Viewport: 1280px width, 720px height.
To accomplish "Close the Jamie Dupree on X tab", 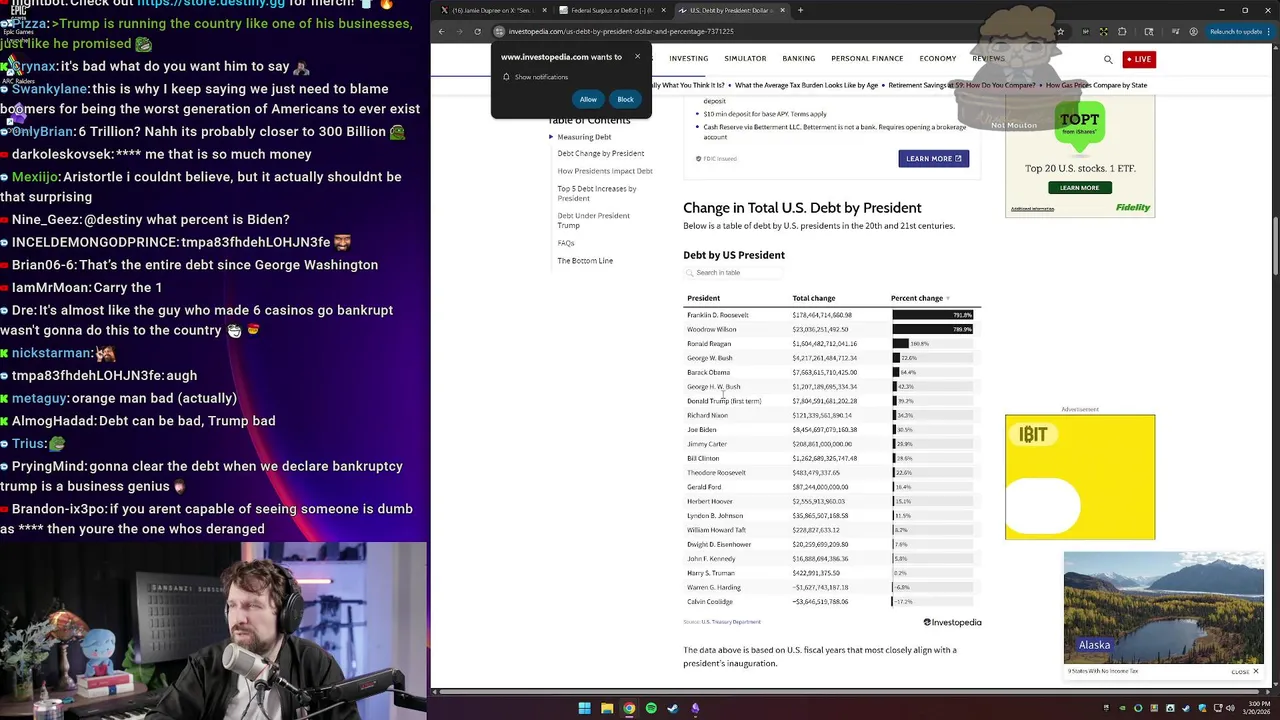I will pyautogui.click(x=545, y=10).
